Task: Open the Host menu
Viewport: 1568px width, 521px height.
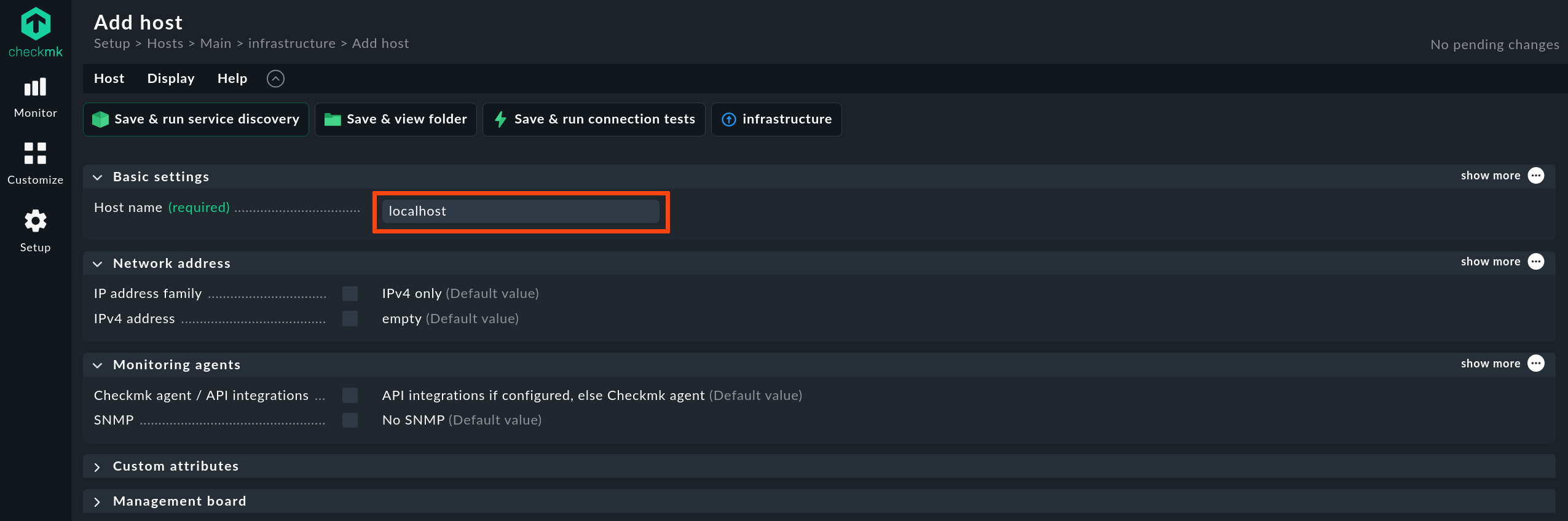Action: [109, 79]
